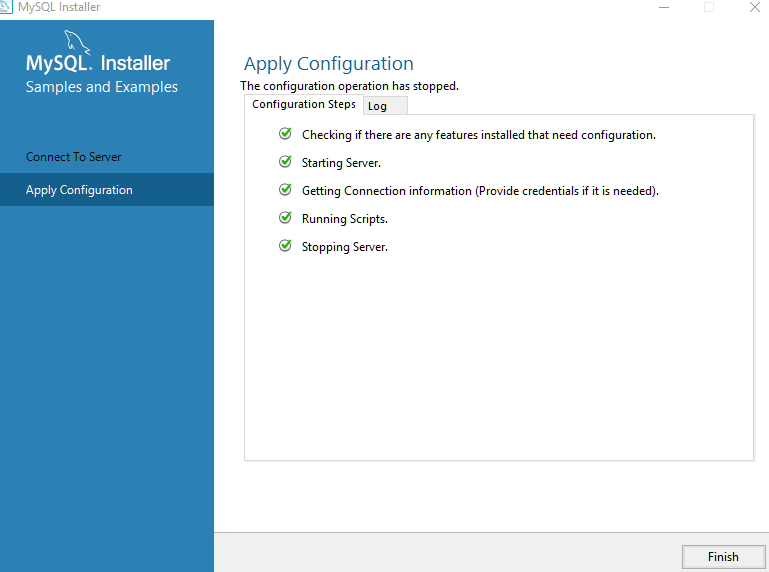Click the green checkmark beside Starting Server
Image resolution: width=769 pixels, height=572 pixels.
click(x=285, y=162)
